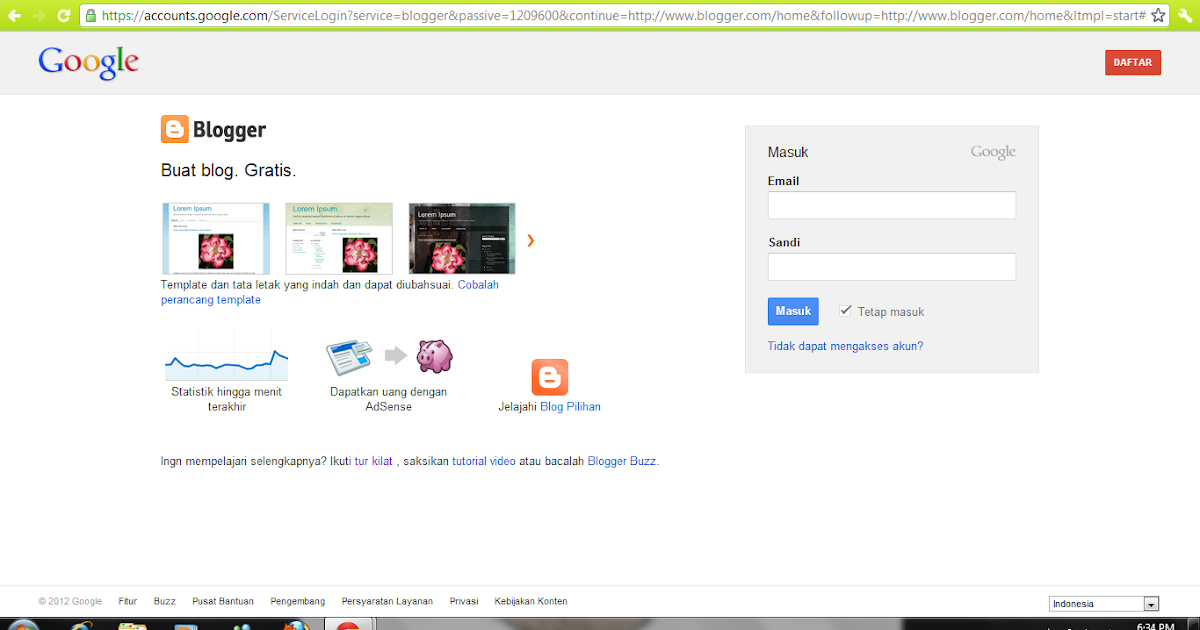Image resolution: width=1200 pixels, height=630 pixels.
Task: Focus the Email input field
Action: click(x=892, y=205)
